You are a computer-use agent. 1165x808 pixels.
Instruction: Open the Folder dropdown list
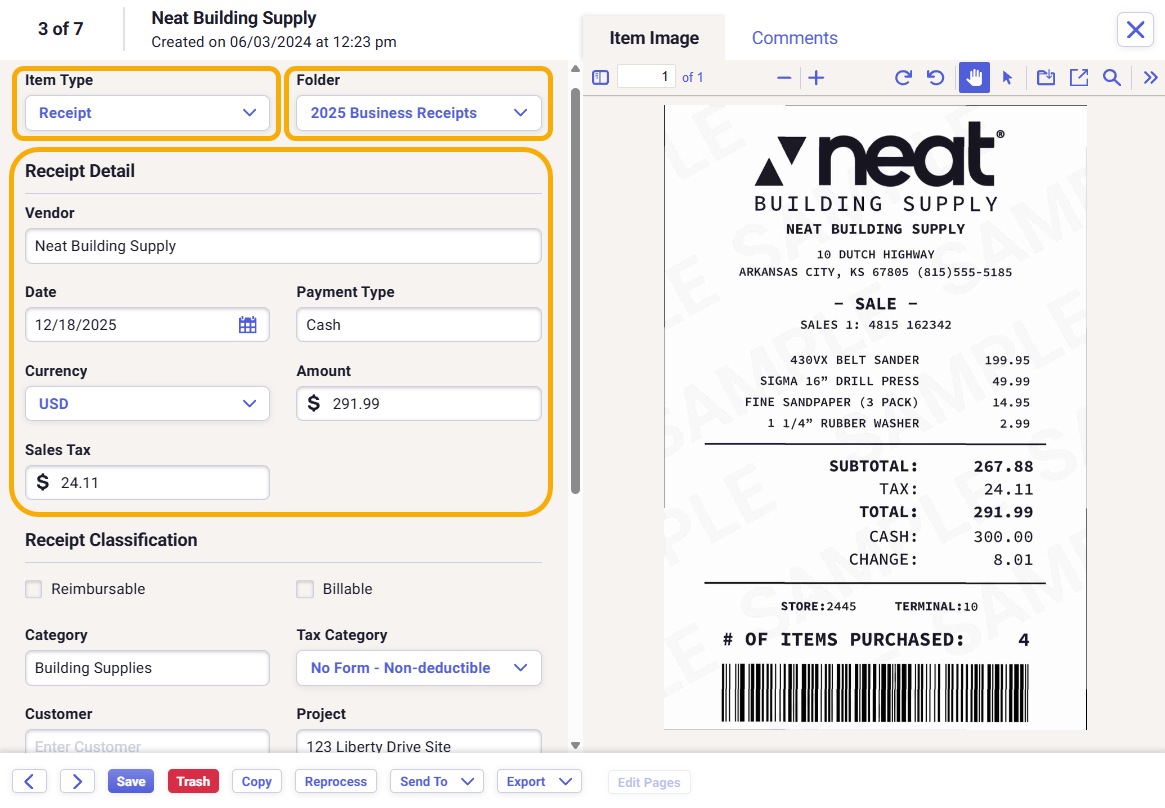pyautogui.click(x=418, y=113)
